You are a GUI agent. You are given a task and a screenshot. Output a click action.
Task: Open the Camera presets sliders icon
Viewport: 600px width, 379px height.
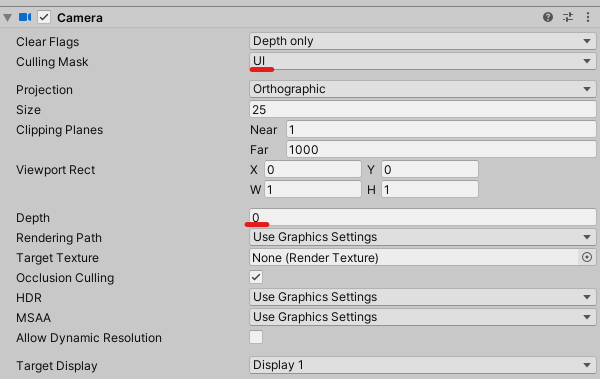tap(568, 17)
